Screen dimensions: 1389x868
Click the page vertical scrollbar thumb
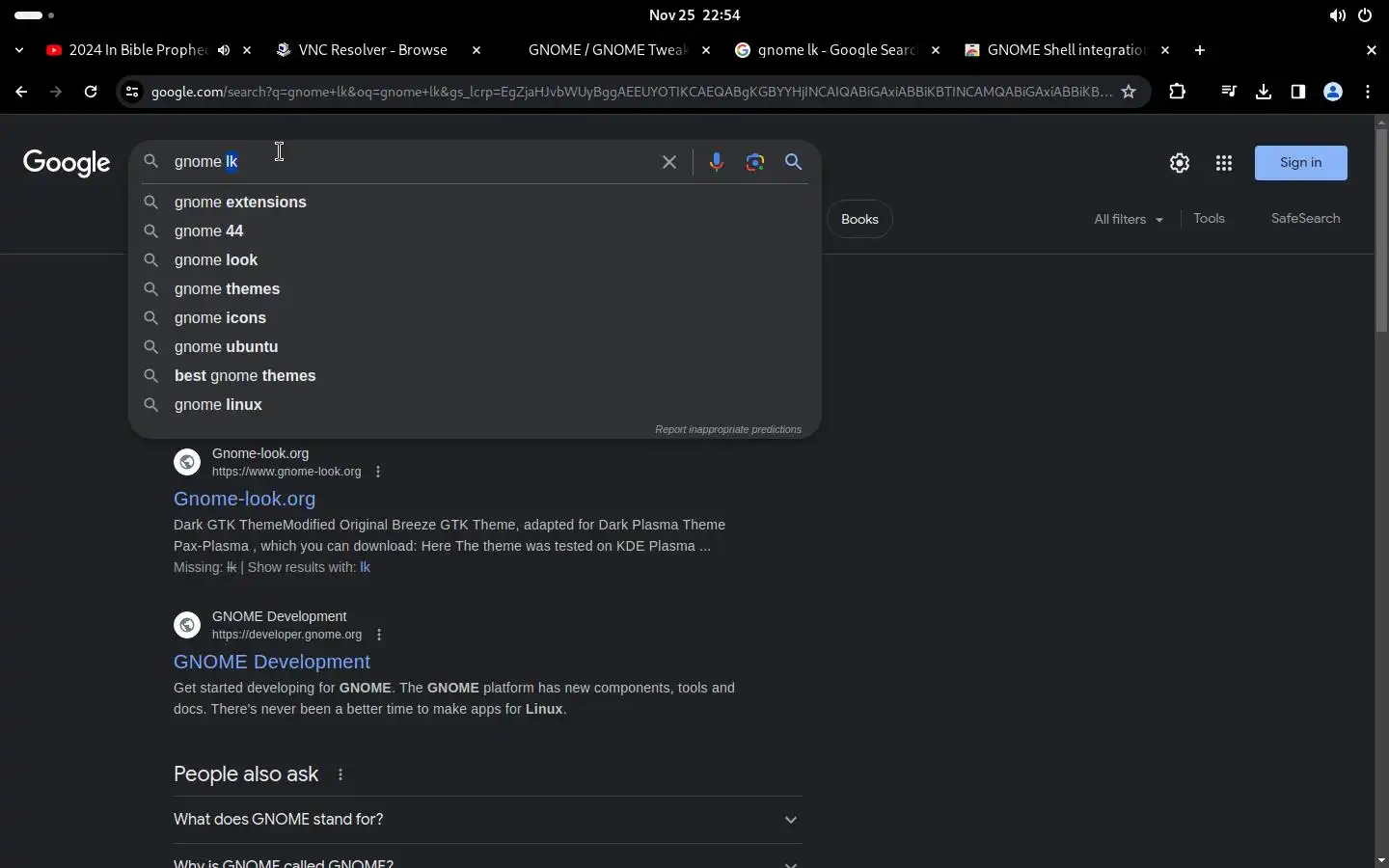1381,230
